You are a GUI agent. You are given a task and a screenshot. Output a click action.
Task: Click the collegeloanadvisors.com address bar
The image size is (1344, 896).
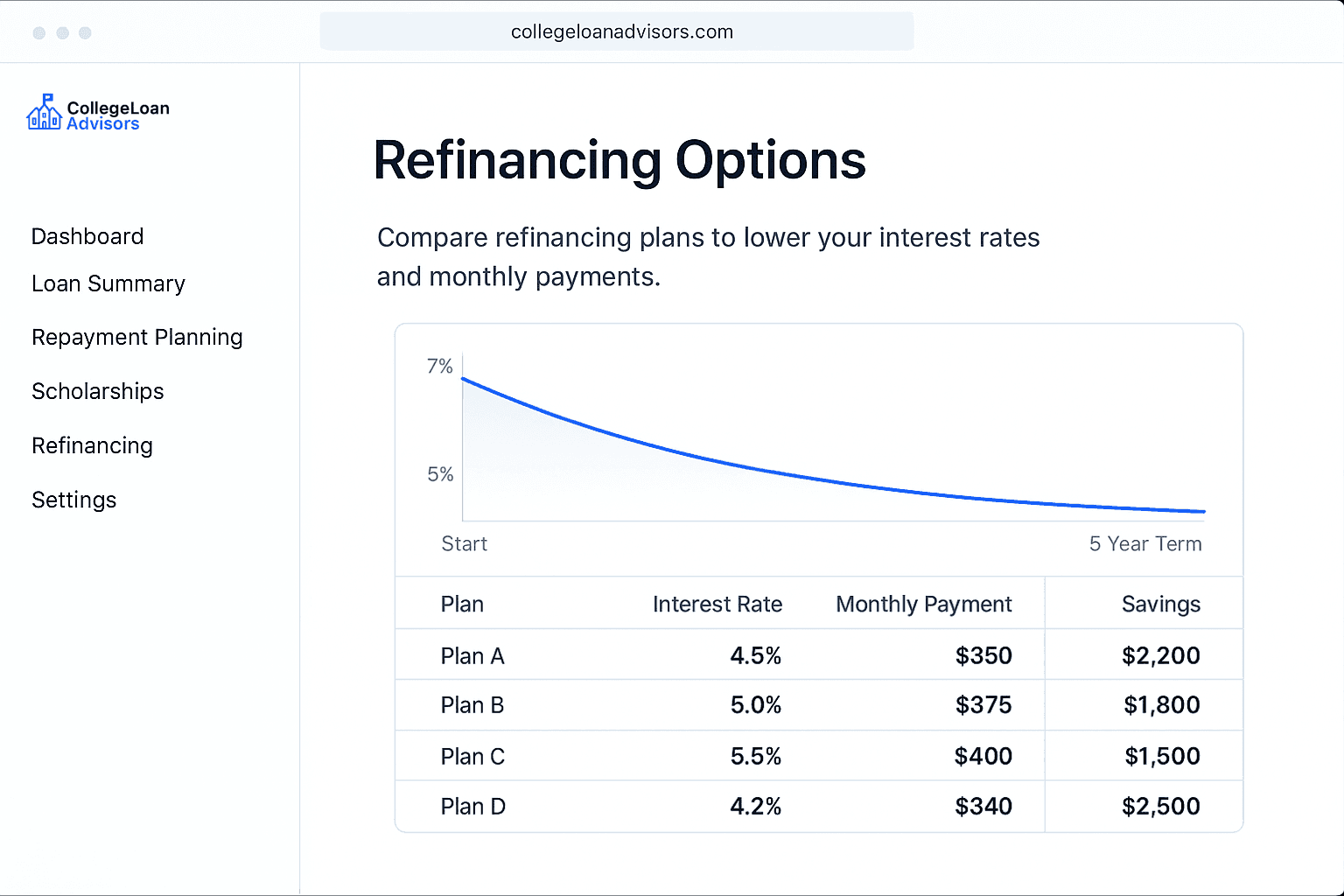pos(621,32)
